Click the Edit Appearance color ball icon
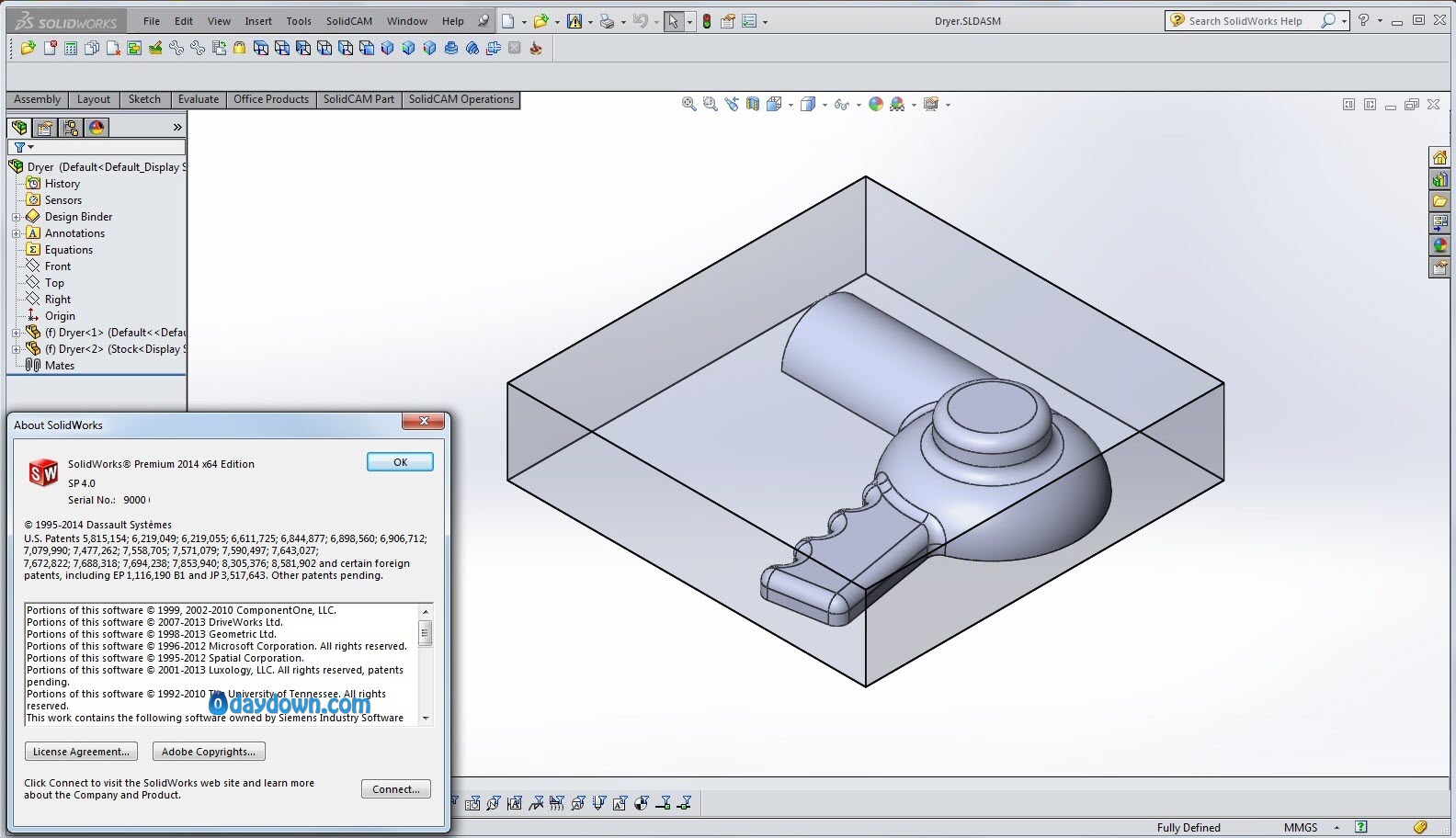The width and height of the screenshot is (1456, 838). (876, 104)
